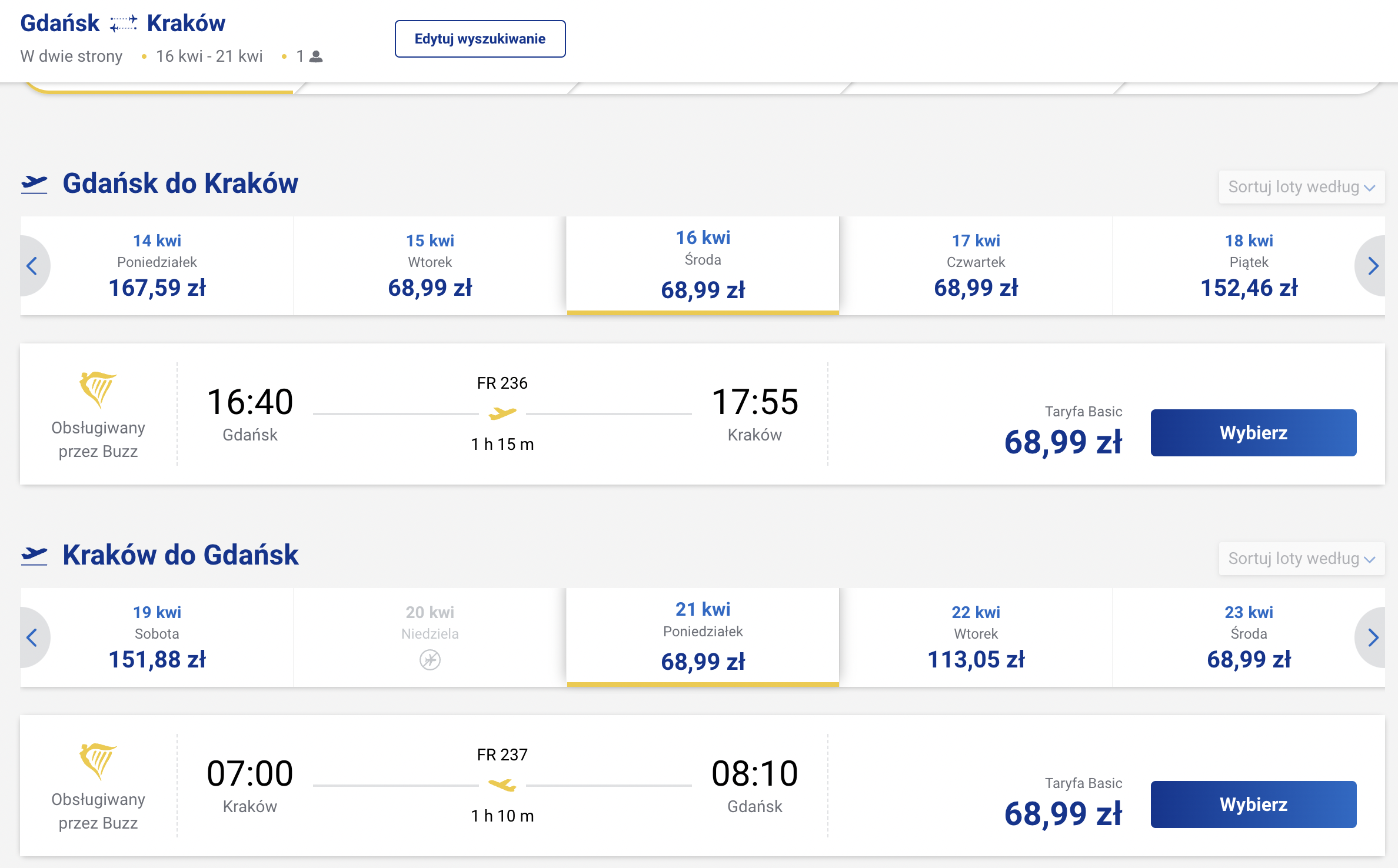The height and width of the screenshot is (868, 1398).
Task: Show earlier return dates with left arrow
Action: pyautogui.click(x=34, y=637)
